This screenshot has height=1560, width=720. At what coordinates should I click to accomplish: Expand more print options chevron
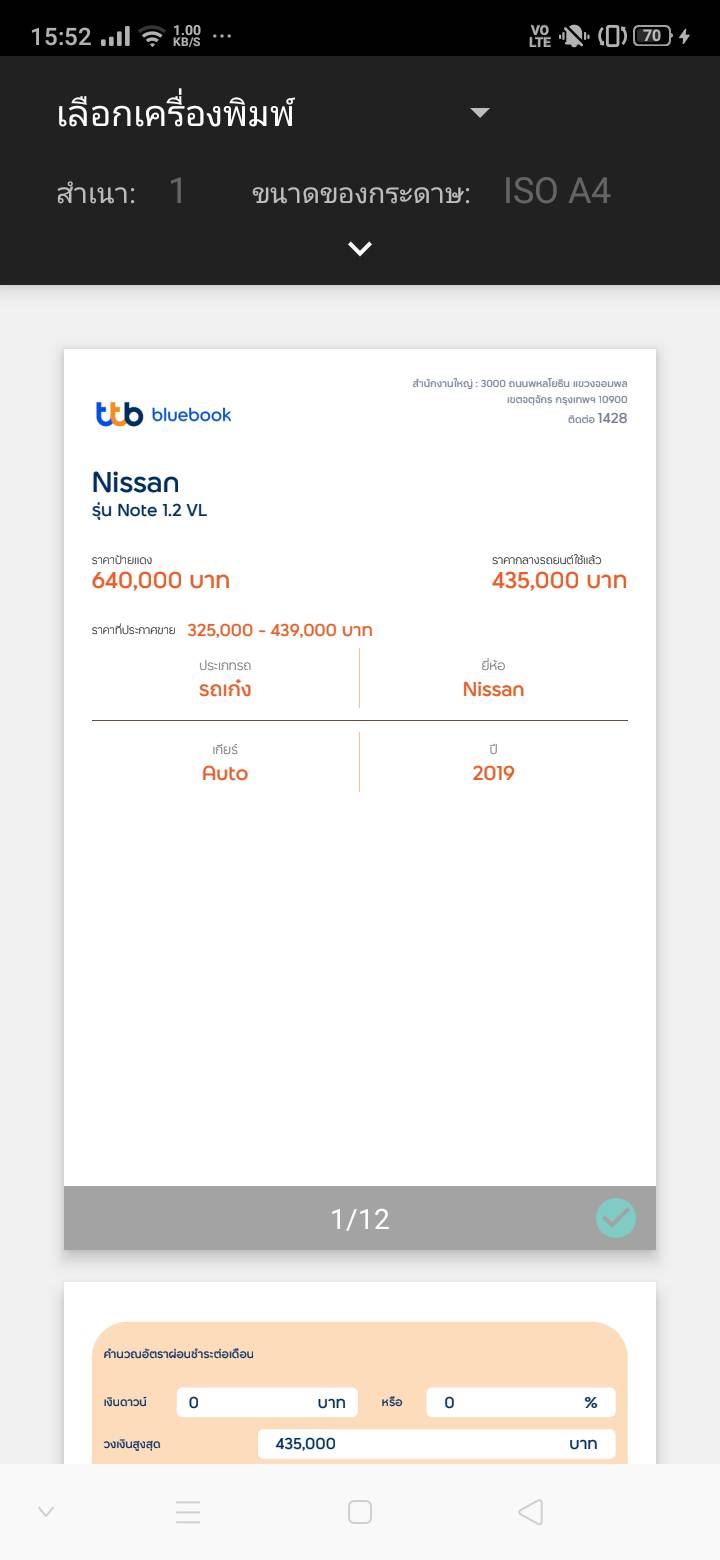click(x=360, y=249)
